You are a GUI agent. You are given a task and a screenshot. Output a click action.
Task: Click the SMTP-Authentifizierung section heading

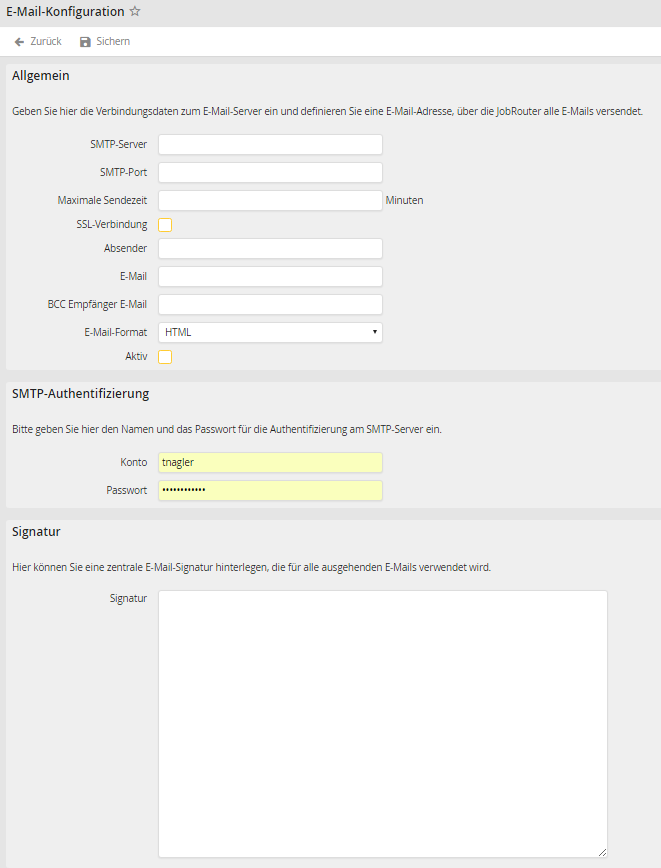(x=80, y=394)
